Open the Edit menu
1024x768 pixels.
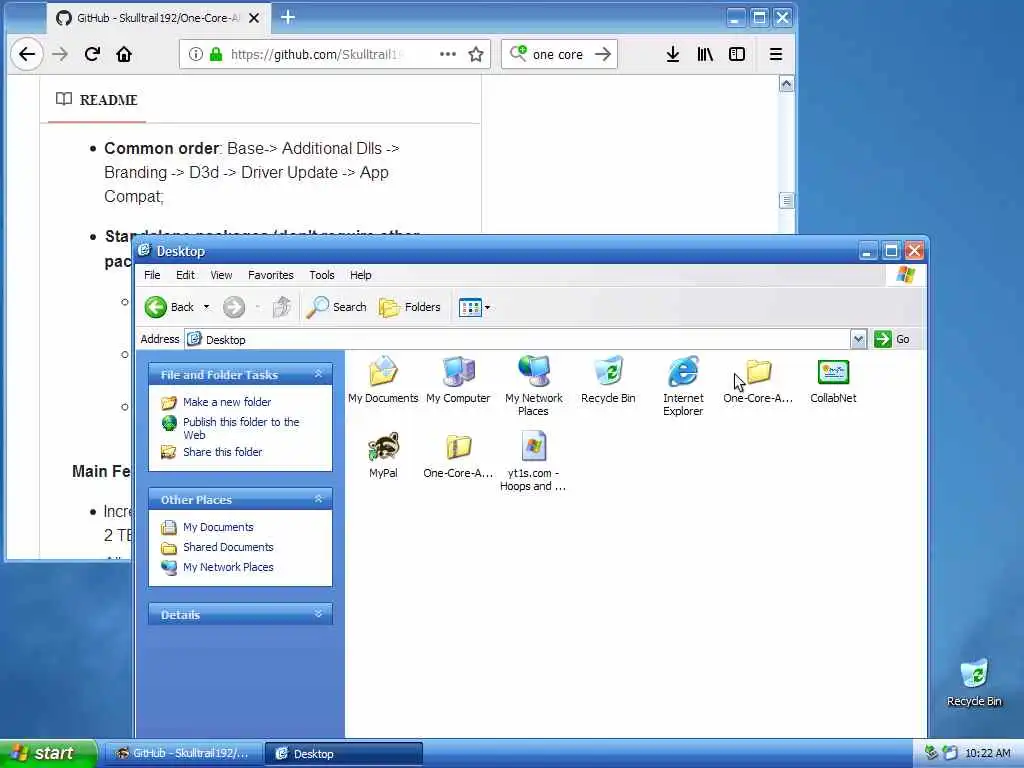pyautogui.click(x=185, y=275)
